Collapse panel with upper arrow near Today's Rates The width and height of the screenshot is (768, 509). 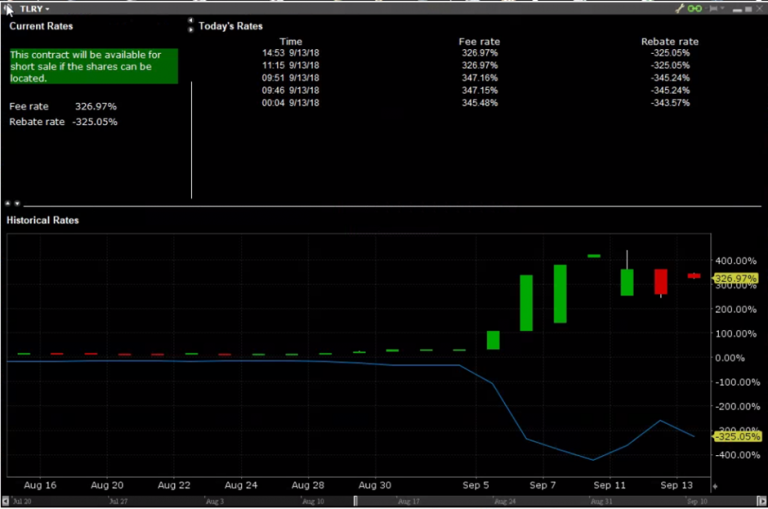coord(191,20)
